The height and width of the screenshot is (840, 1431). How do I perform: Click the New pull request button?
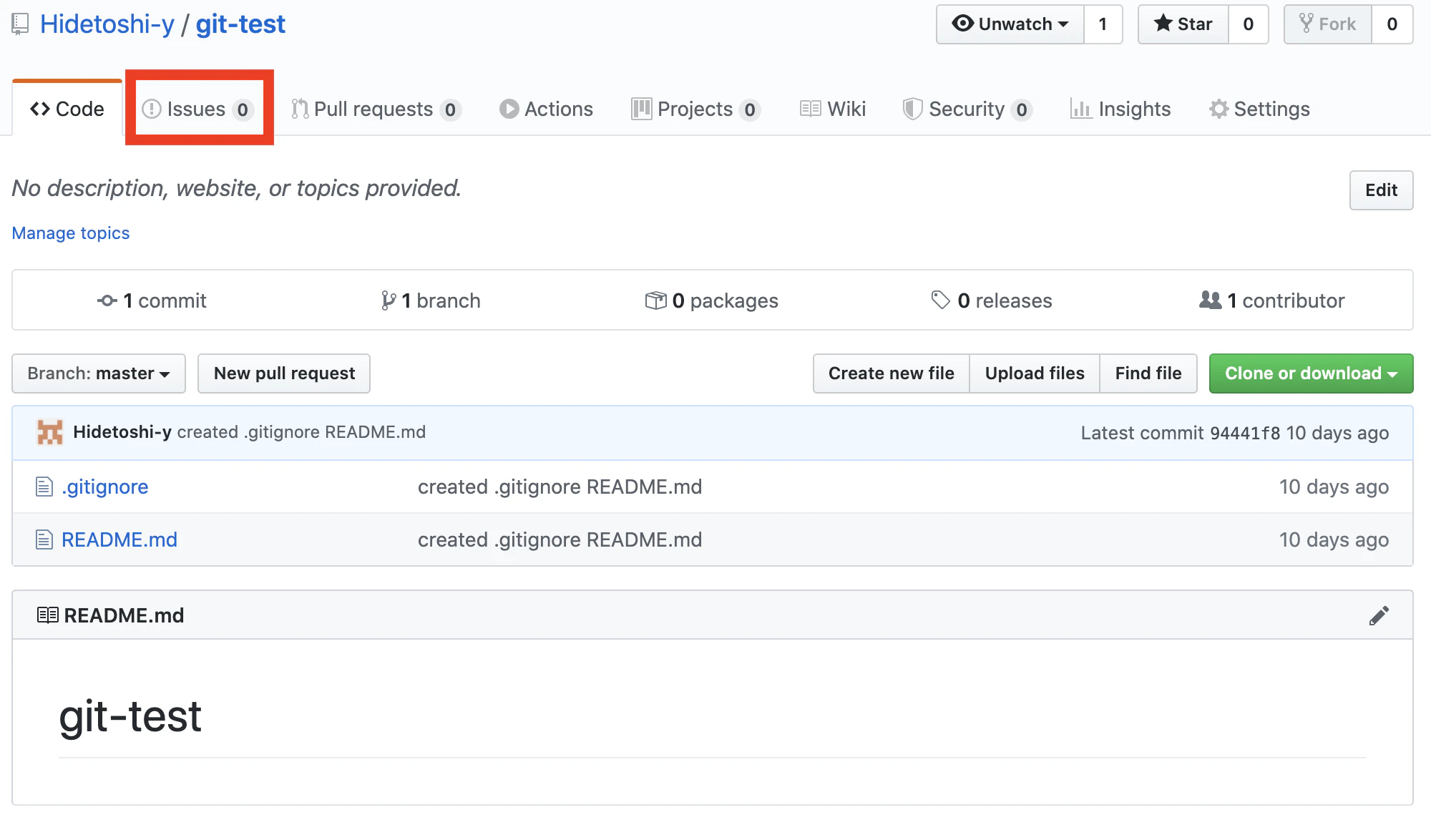[x=284, y=373]
